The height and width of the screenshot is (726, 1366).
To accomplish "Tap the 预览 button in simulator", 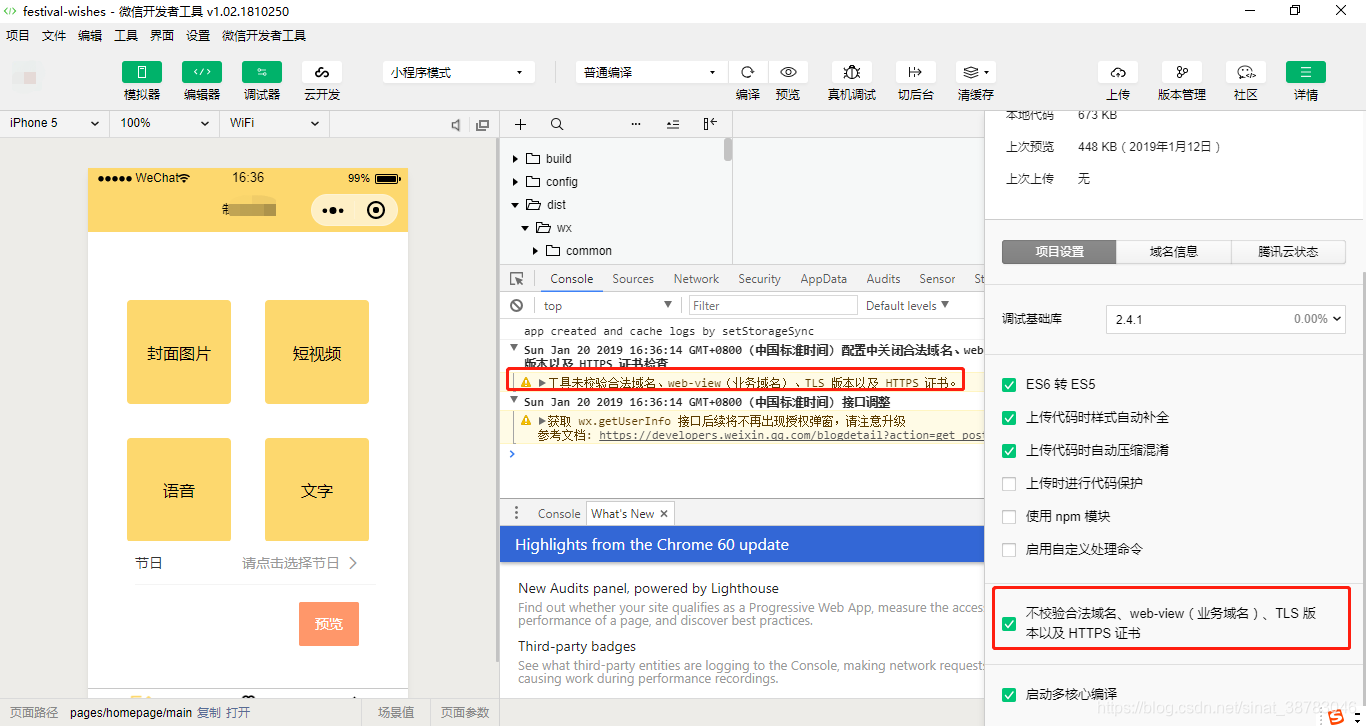I will (329, 623).
